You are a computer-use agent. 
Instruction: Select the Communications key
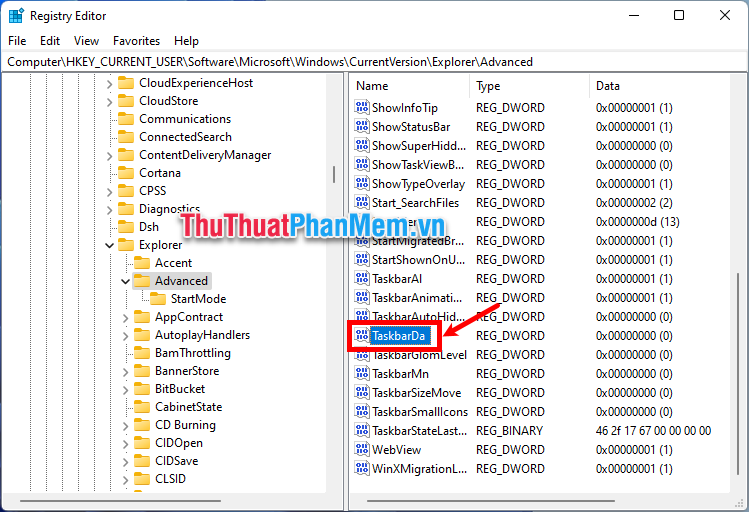click(x=185, y=119)
